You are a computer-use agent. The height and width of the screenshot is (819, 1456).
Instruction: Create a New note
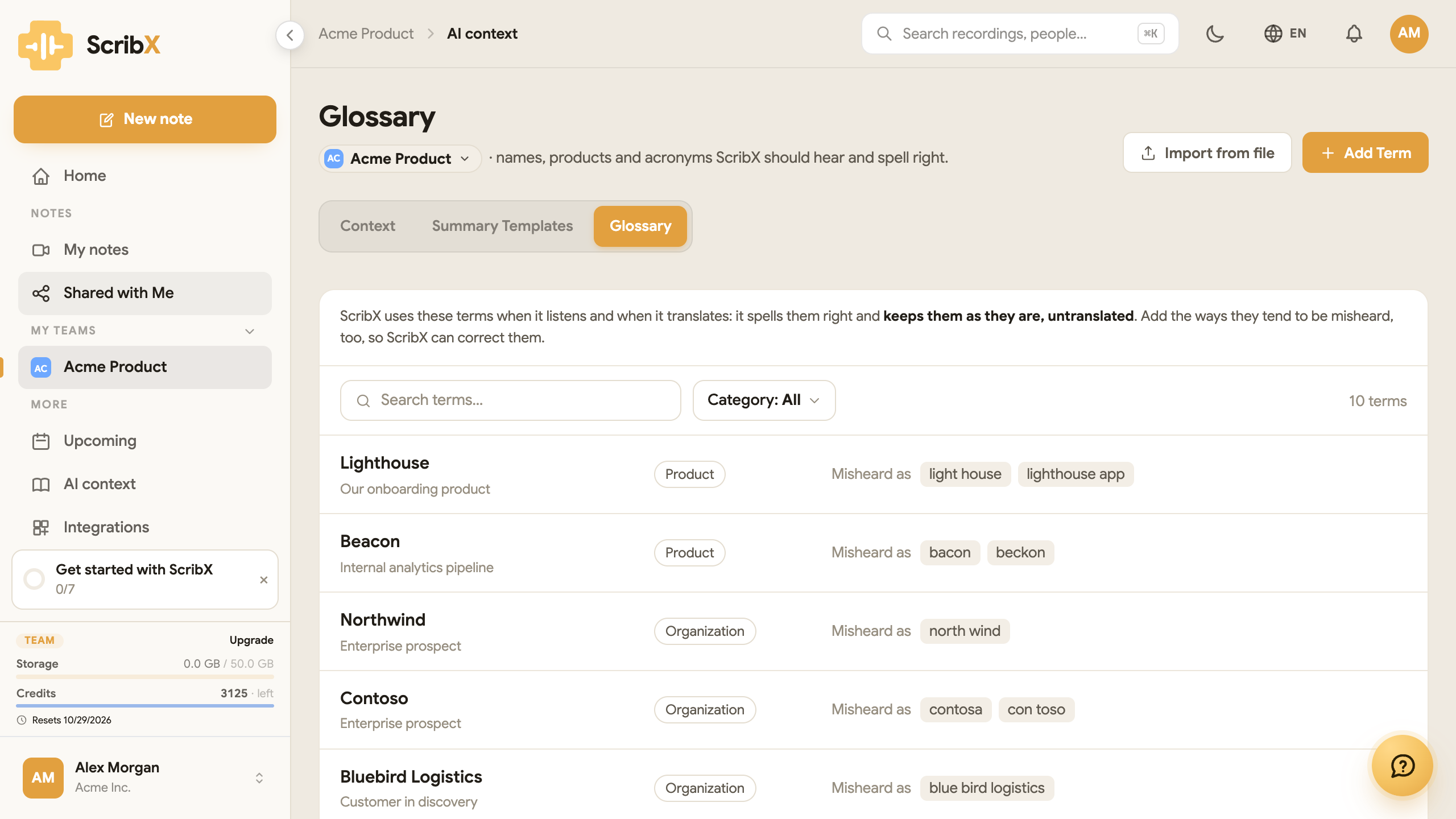click(x=145, y=119)
